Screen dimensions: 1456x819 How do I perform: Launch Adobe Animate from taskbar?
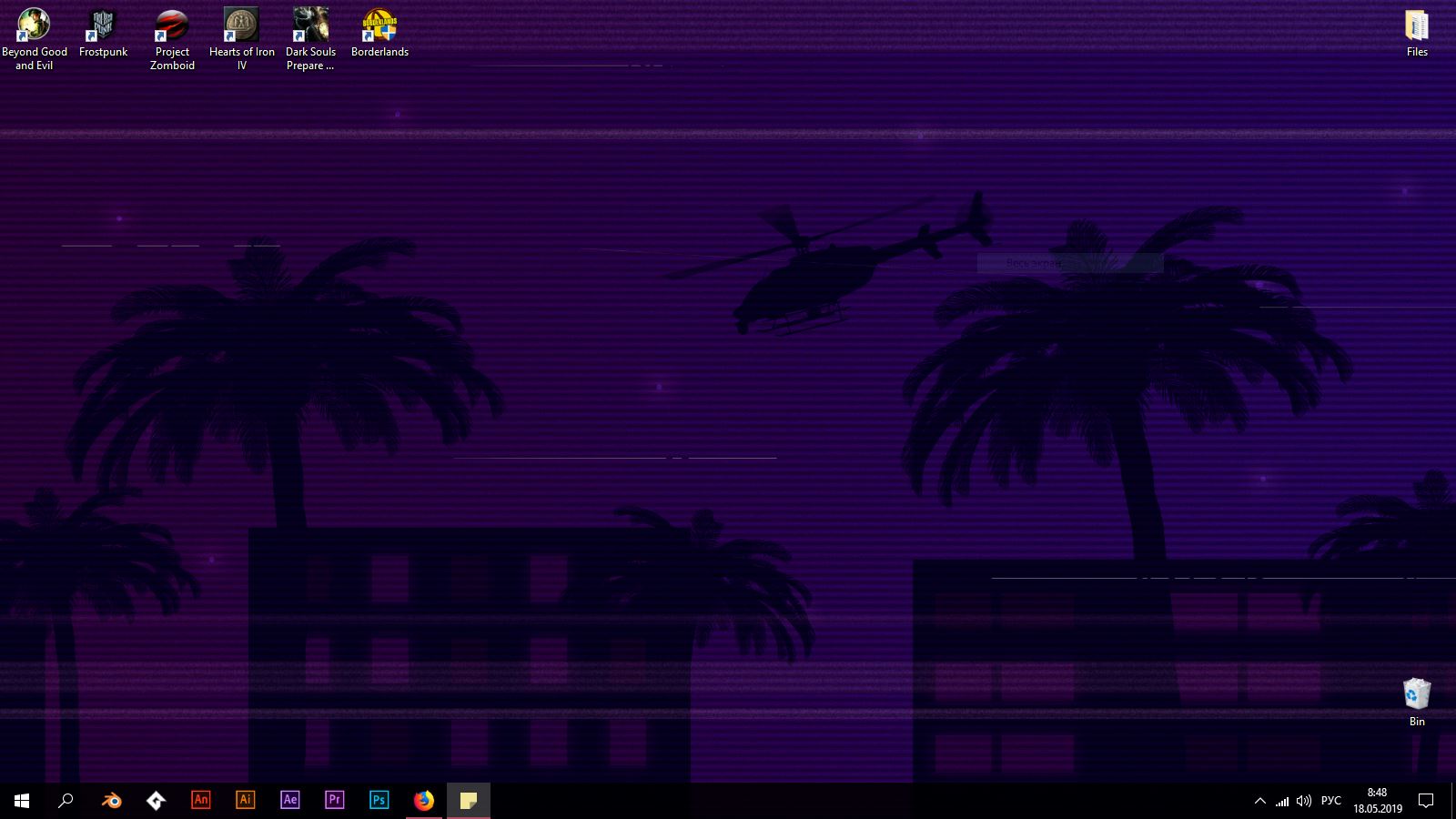click(200, 801)
